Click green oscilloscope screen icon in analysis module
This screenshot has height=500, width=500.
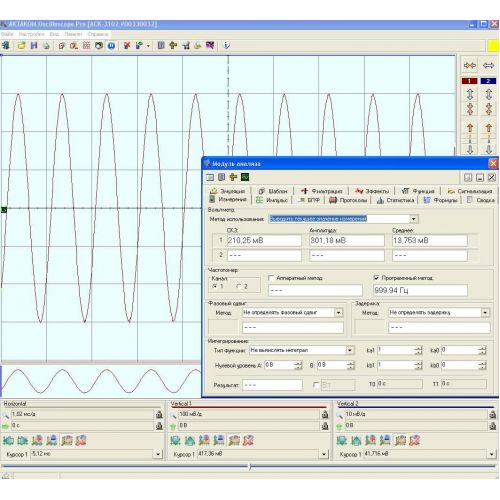click(x=245, y=177)
